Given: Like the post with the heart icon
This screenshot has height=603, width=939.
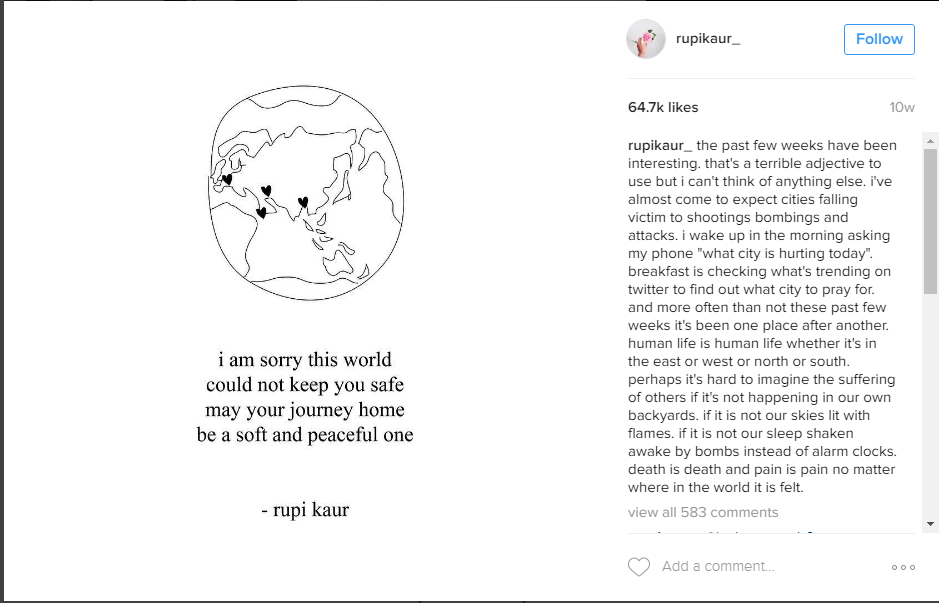Looking at the screenshot, I should pyautogui.click(x=639, y=567).
